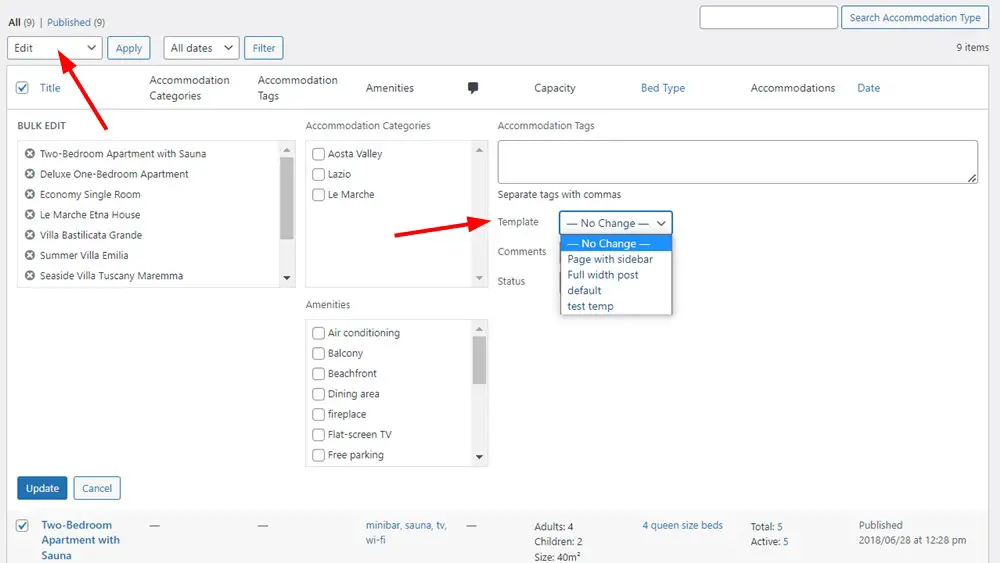Check the Le Marche category

tap(318, 194)
